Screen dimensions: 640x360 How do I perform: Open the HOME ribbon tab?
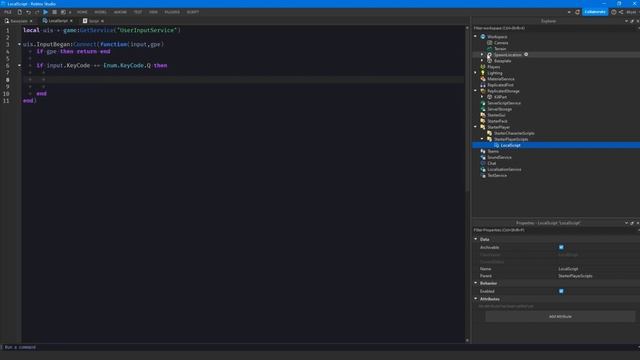pos(82,12)
